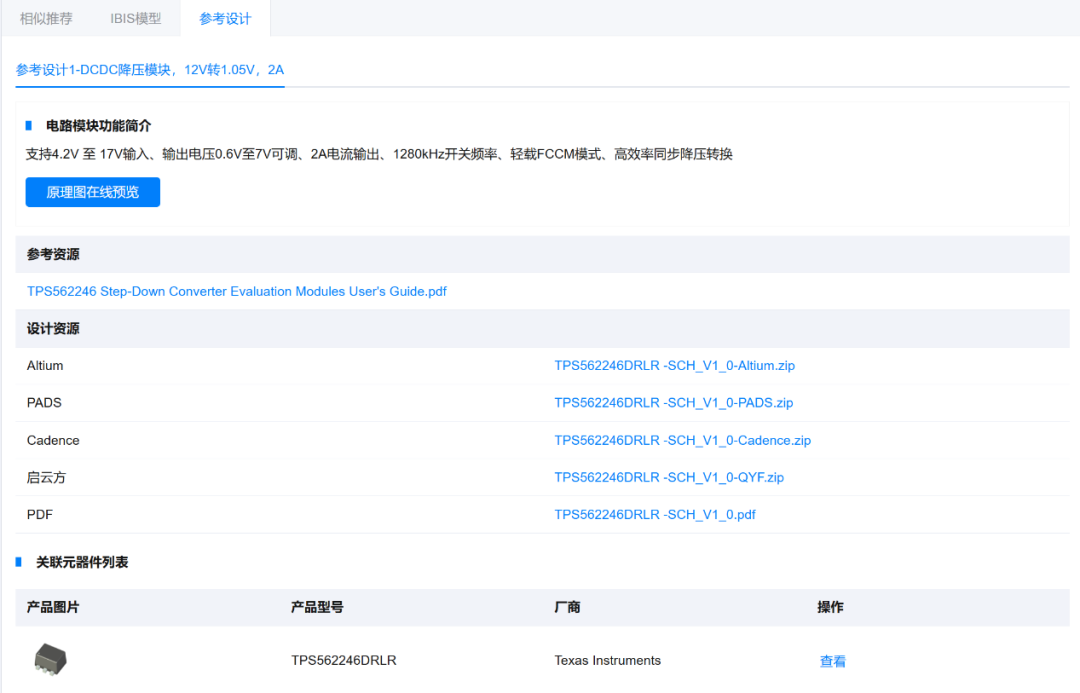Viewport: 1080px width, 693px height.
Task: Select the 参考设计1-DCDC降压模块 sub-tab
Action: (150, 70)
